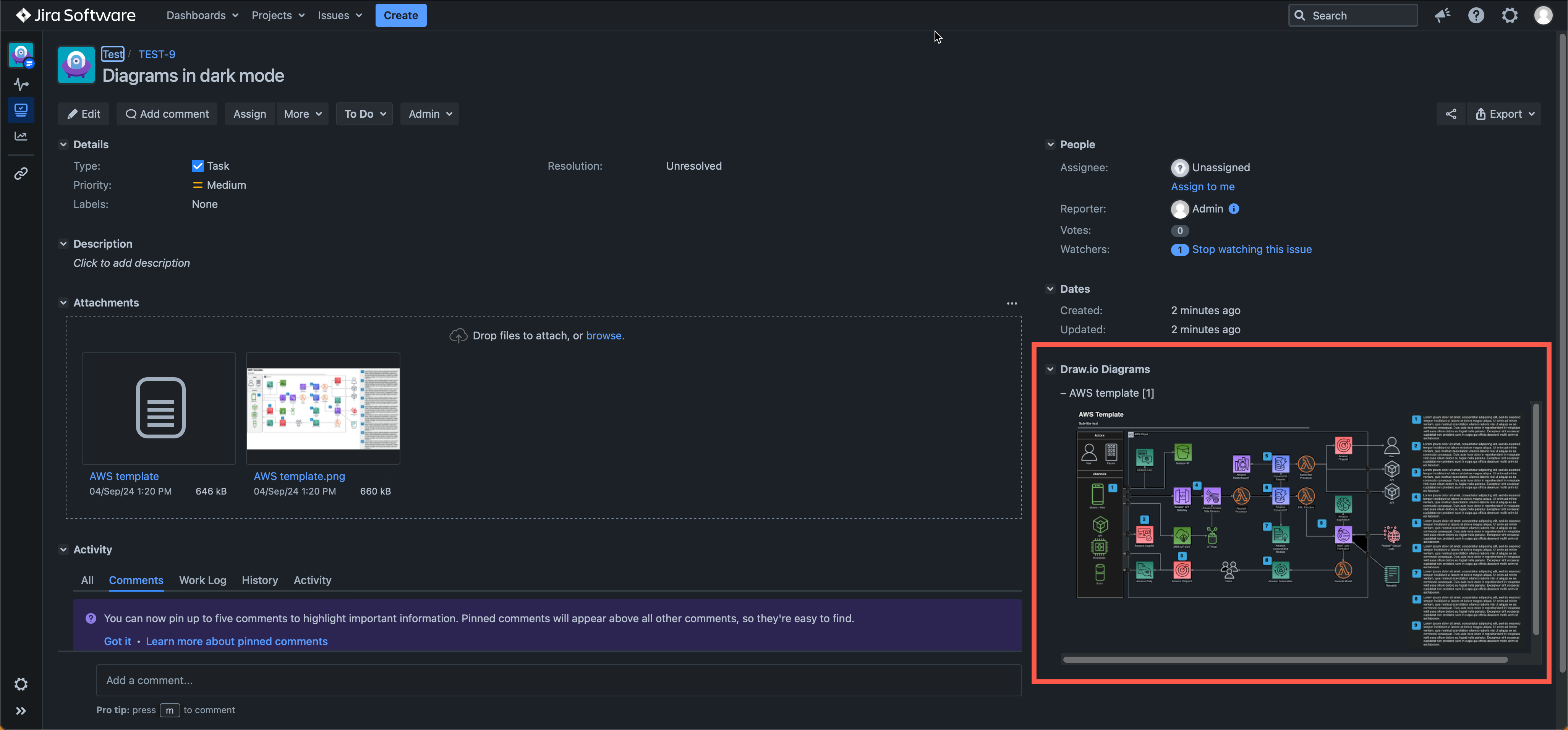This screenshot has height=730, width=1568.
Task: Click the help question mark icon
Action: point(1476,15)
